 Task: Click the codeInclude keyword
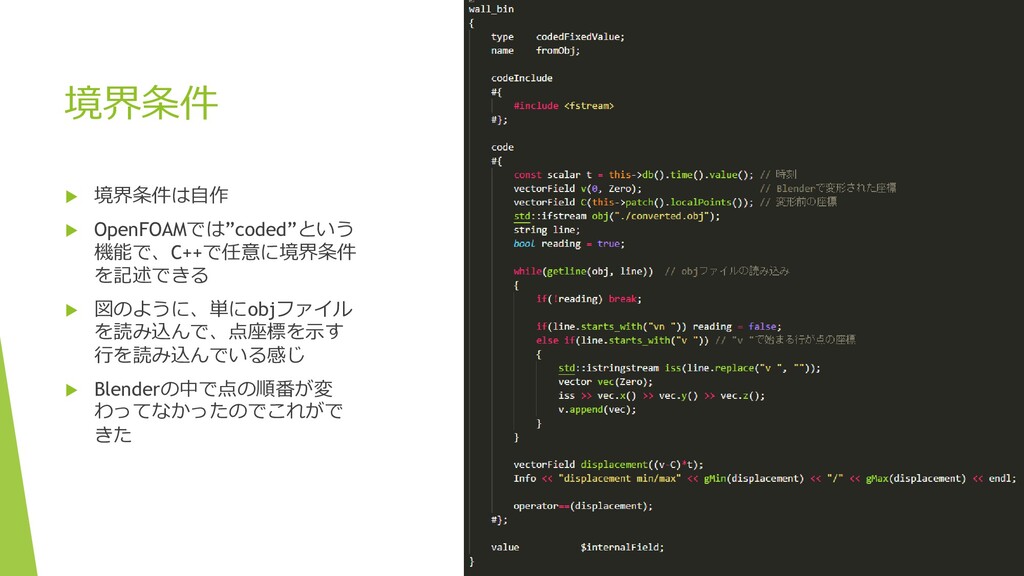pos(522,78)
